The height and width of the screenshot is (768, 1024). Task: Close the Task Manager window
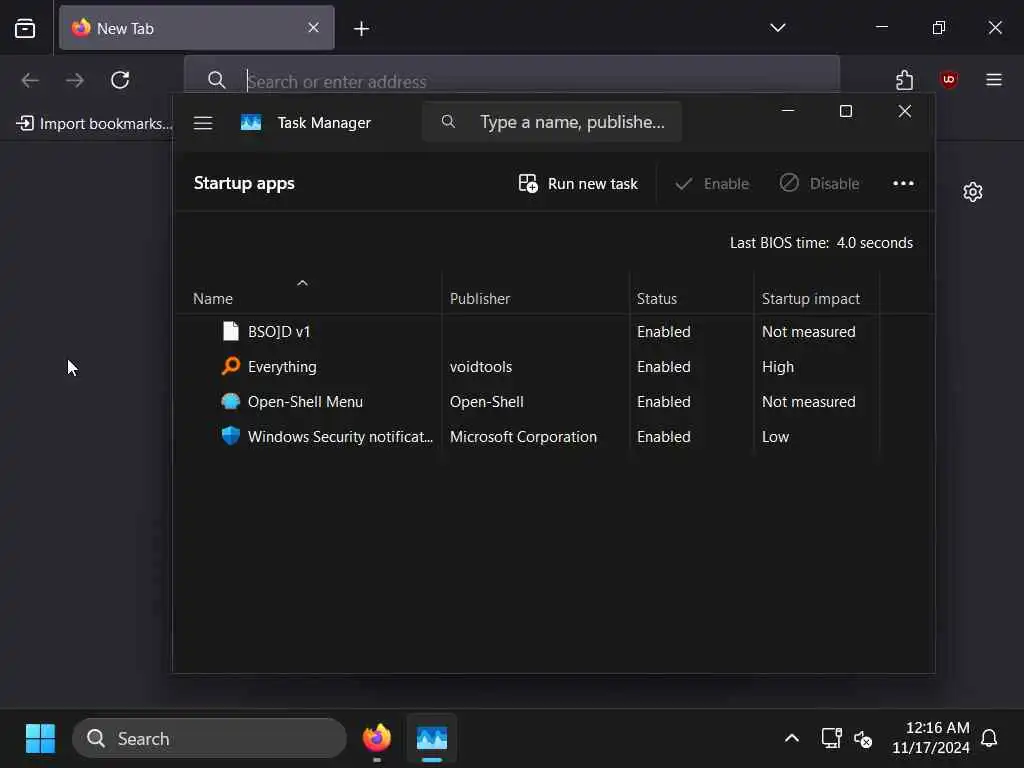(904, 111)
